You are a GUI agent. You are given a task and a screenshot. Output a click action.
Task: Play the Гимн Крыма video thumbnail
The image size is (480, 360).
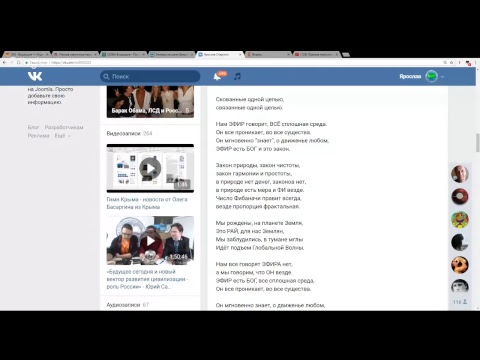[150, 168]
